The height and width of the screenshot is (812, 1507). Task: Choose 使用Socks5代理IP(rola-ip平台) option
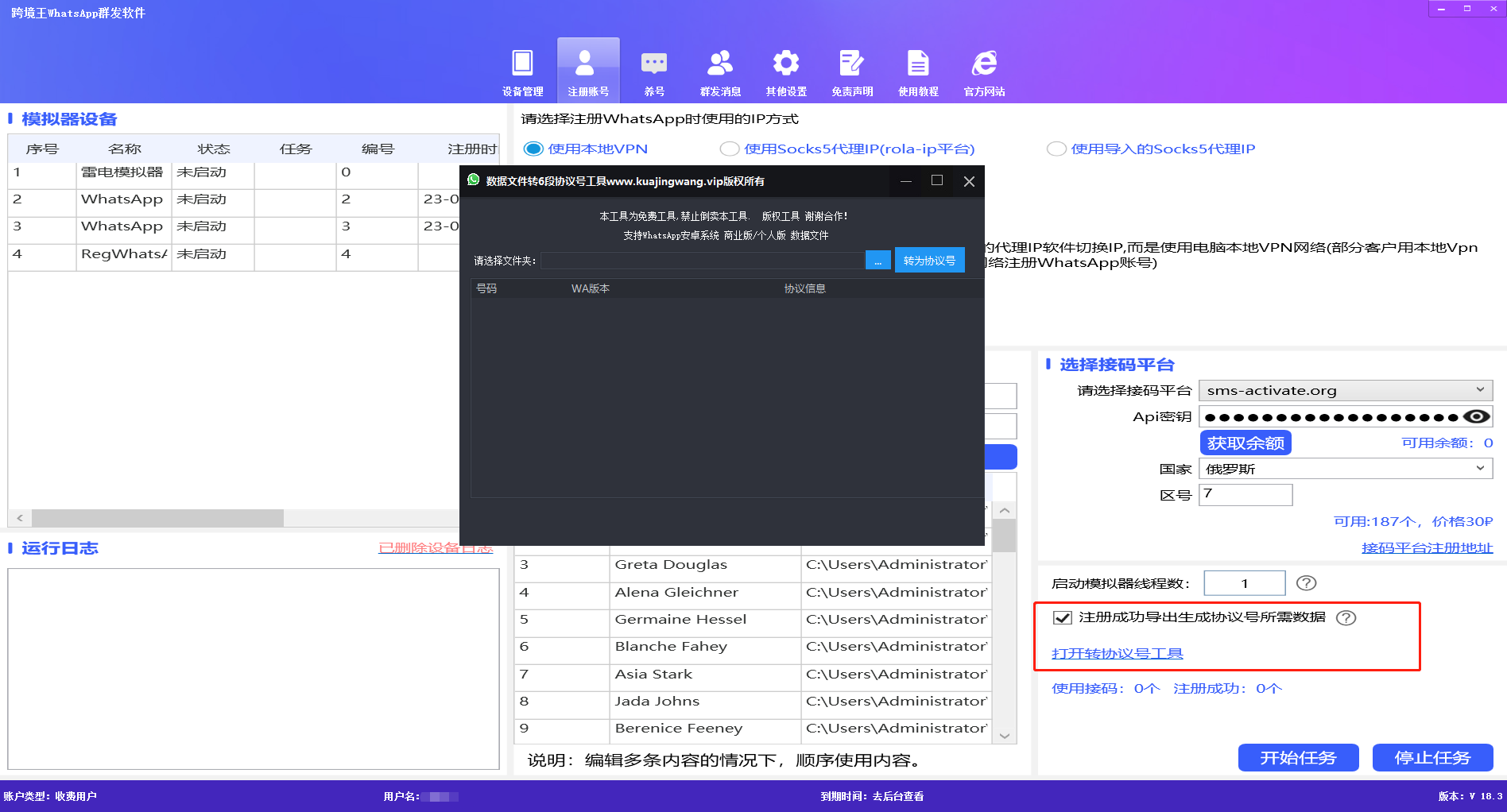coord(730,149)
